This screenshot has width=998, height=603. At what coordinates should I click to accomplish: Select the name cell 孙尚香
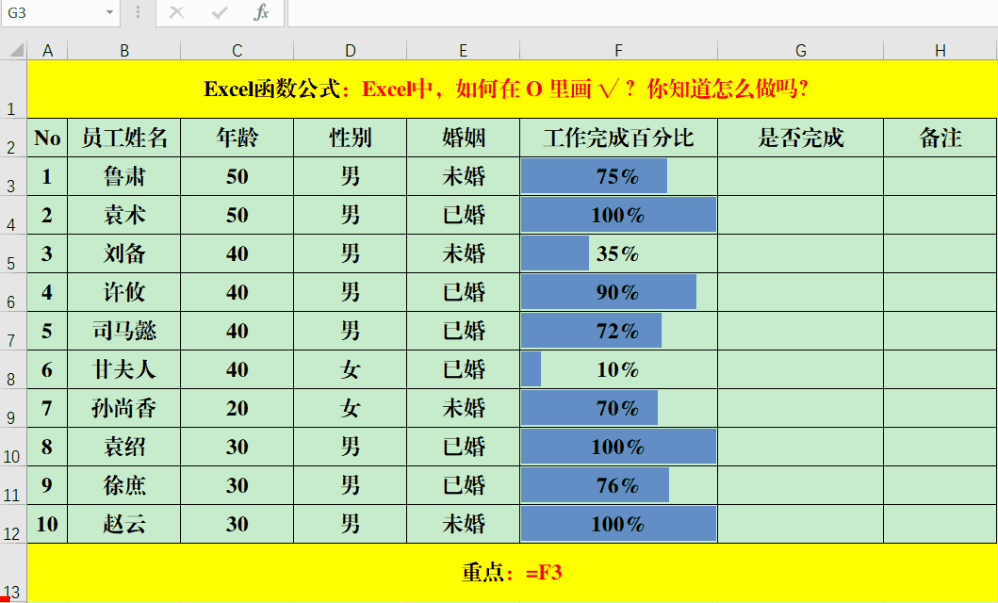(x=124, y=408)
